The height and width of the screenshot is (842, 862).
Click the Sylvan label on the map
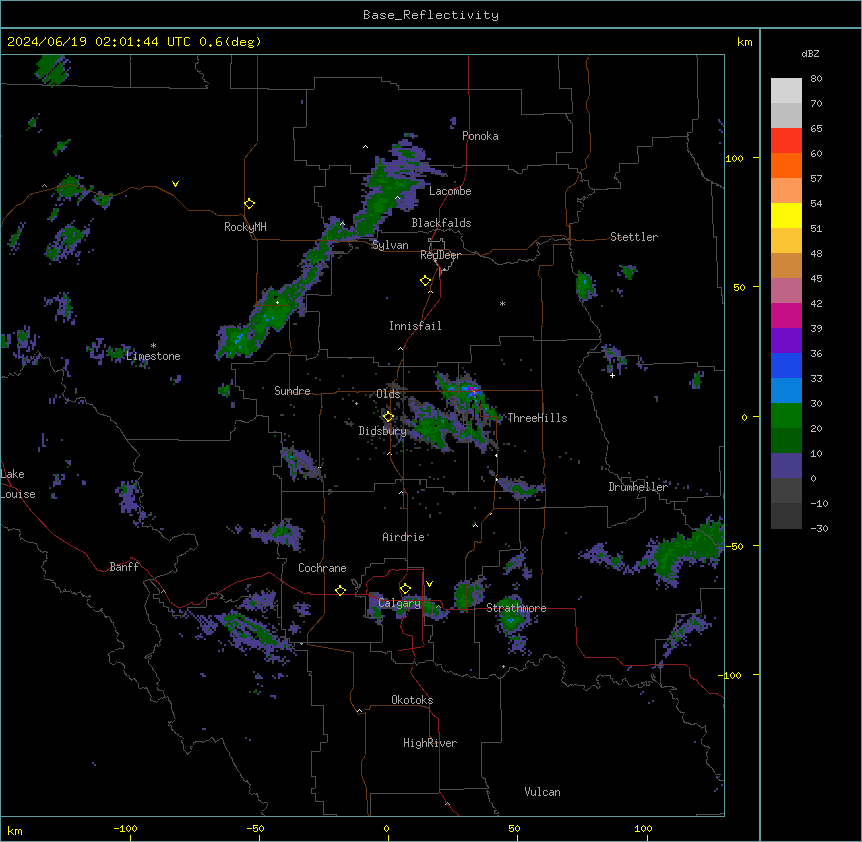(x=390, y=245)
